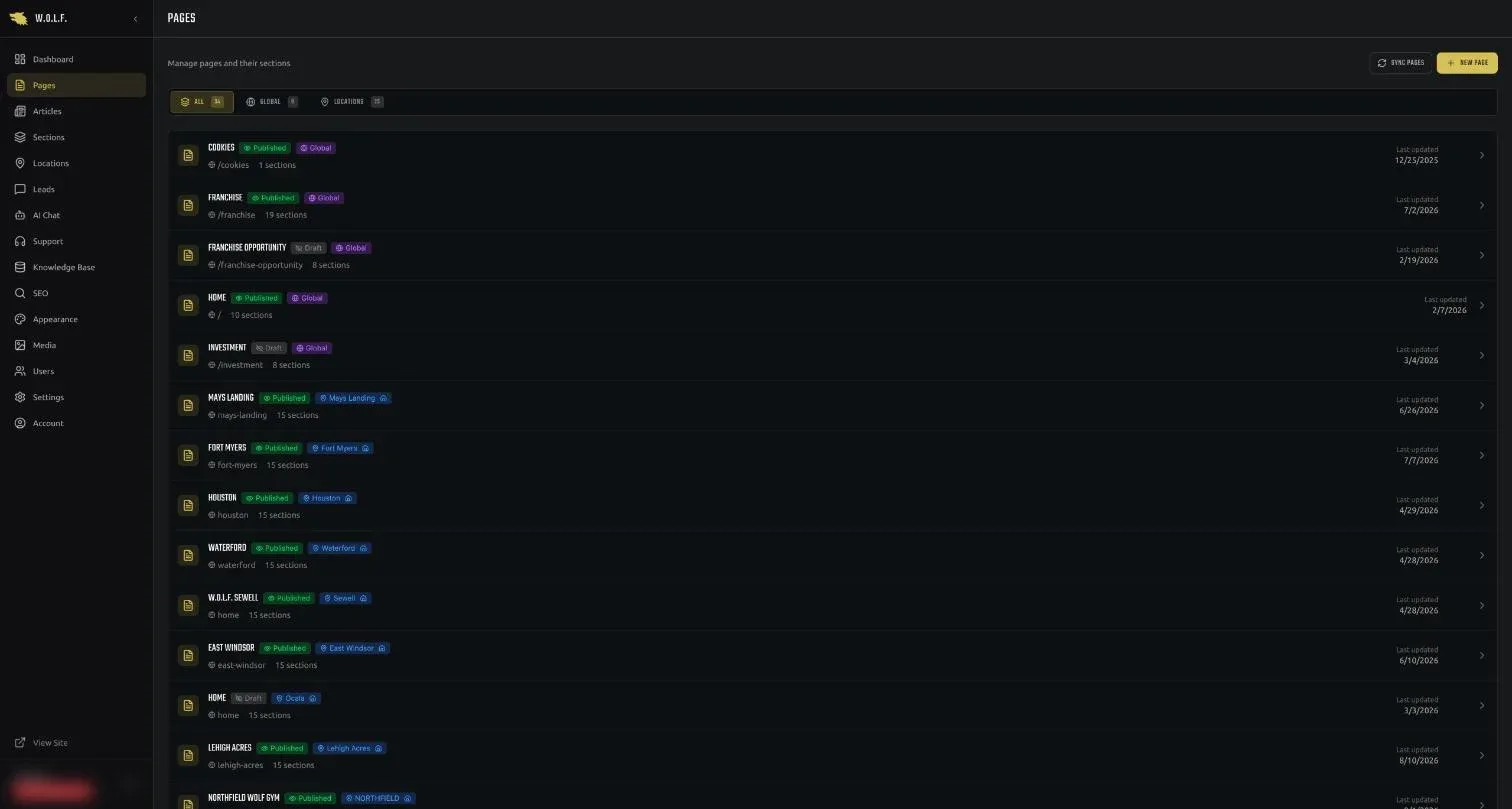This screenshot has width=1512, height=809.
Task: Collapse the sidebar with the chevron
Action: click(135, 19)
